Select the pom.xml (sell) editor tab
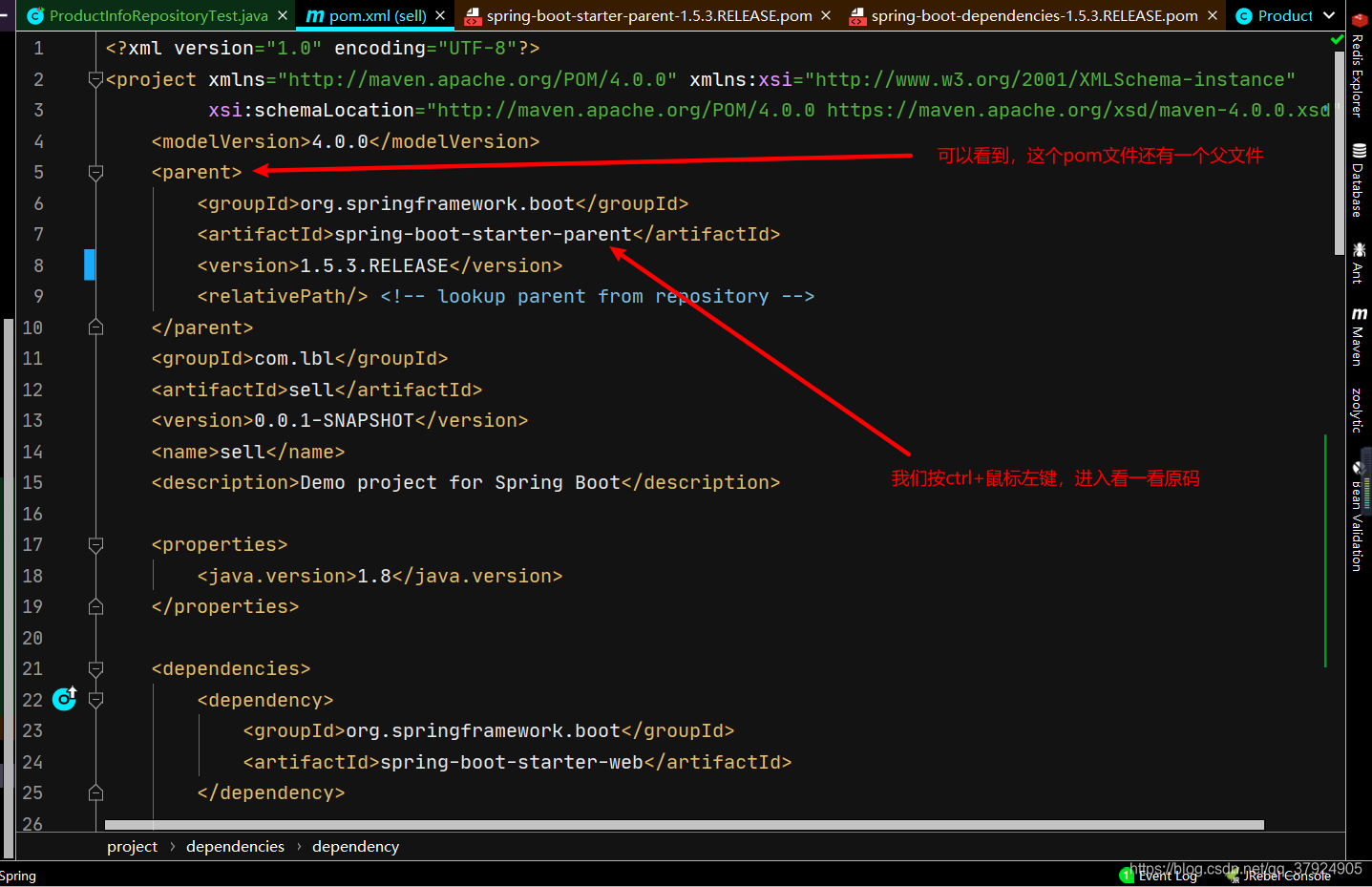This screenshot has height=887, width=1372. pyautogui.click(x=377, y=16)
